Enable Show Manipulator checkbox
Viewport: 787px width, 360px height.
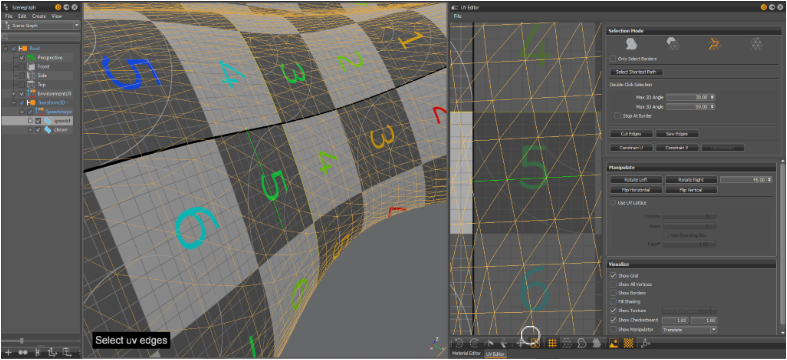coord(613,329)
